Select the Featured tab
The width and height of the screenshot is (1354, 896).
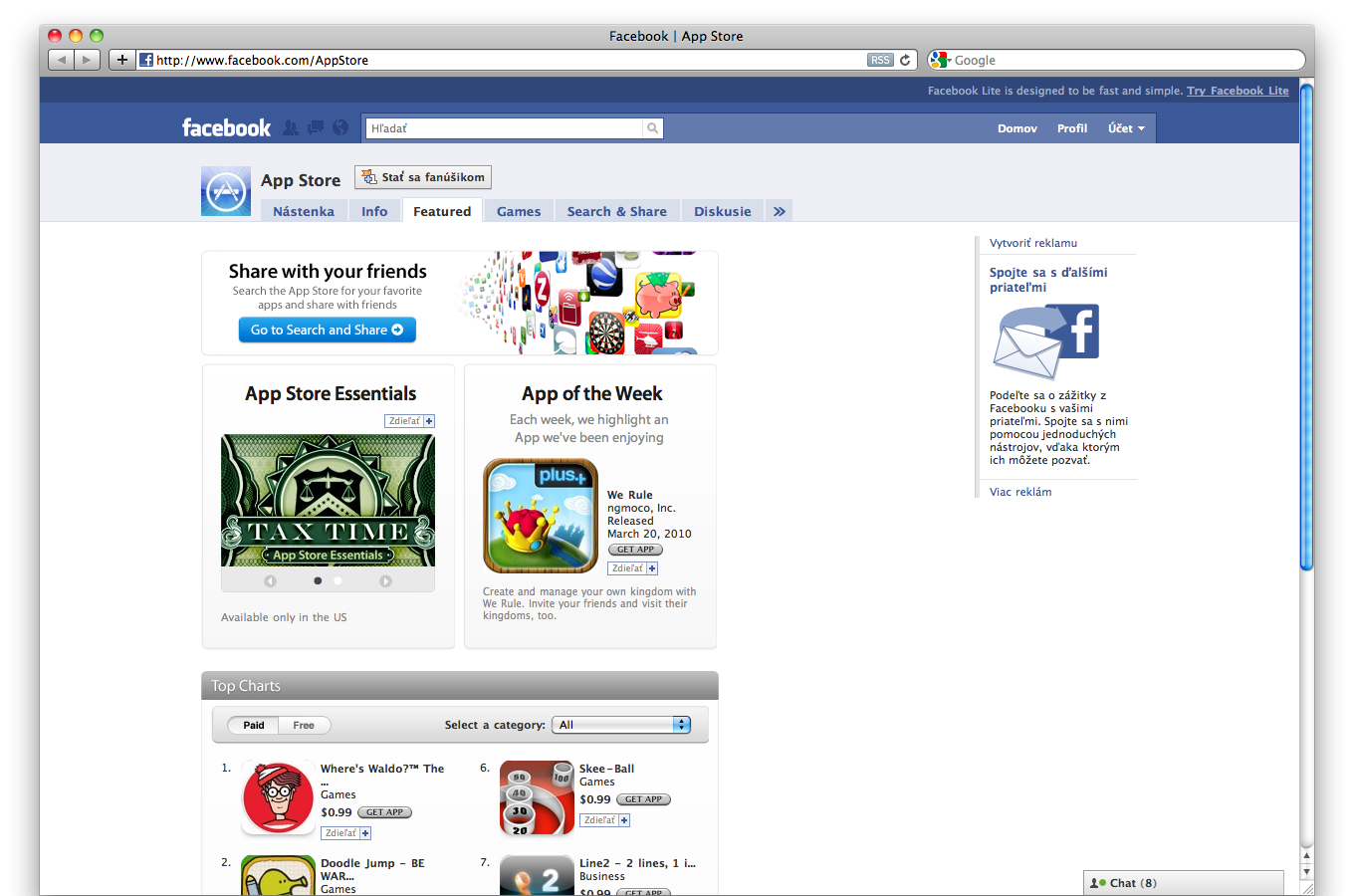click(x=442, y=211)
